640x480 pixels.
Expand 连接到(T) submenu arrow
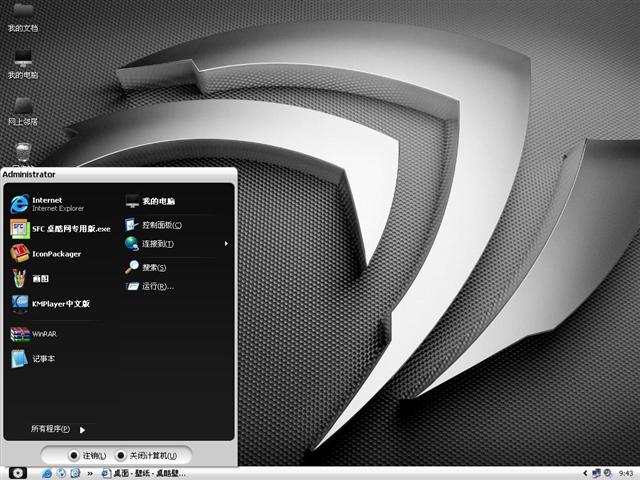point(226,244)
